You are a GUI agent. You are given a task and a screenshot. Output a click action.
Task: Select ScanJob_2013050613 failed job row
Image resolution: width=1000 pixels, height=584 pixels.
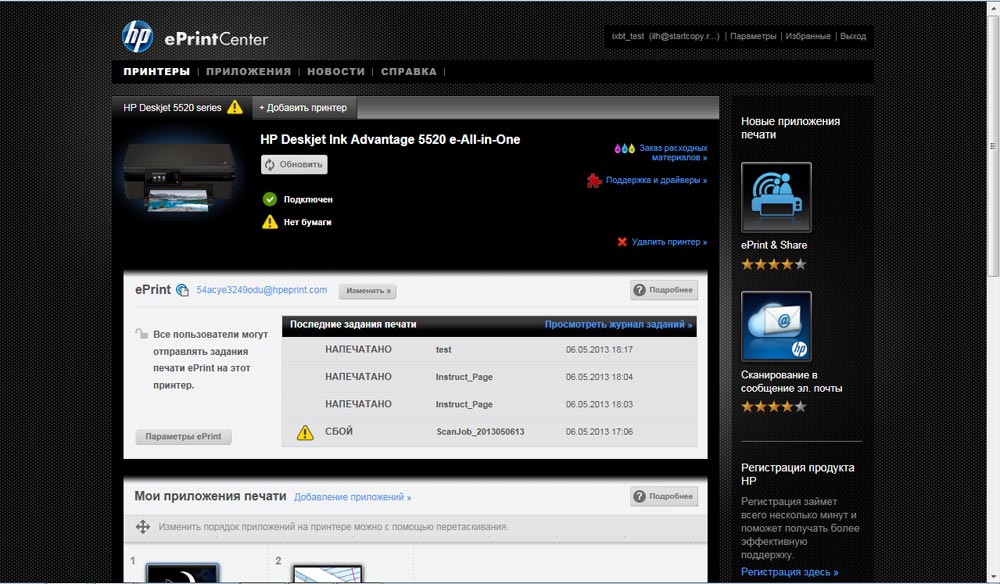pyautogui.click(x=489, y=432)
